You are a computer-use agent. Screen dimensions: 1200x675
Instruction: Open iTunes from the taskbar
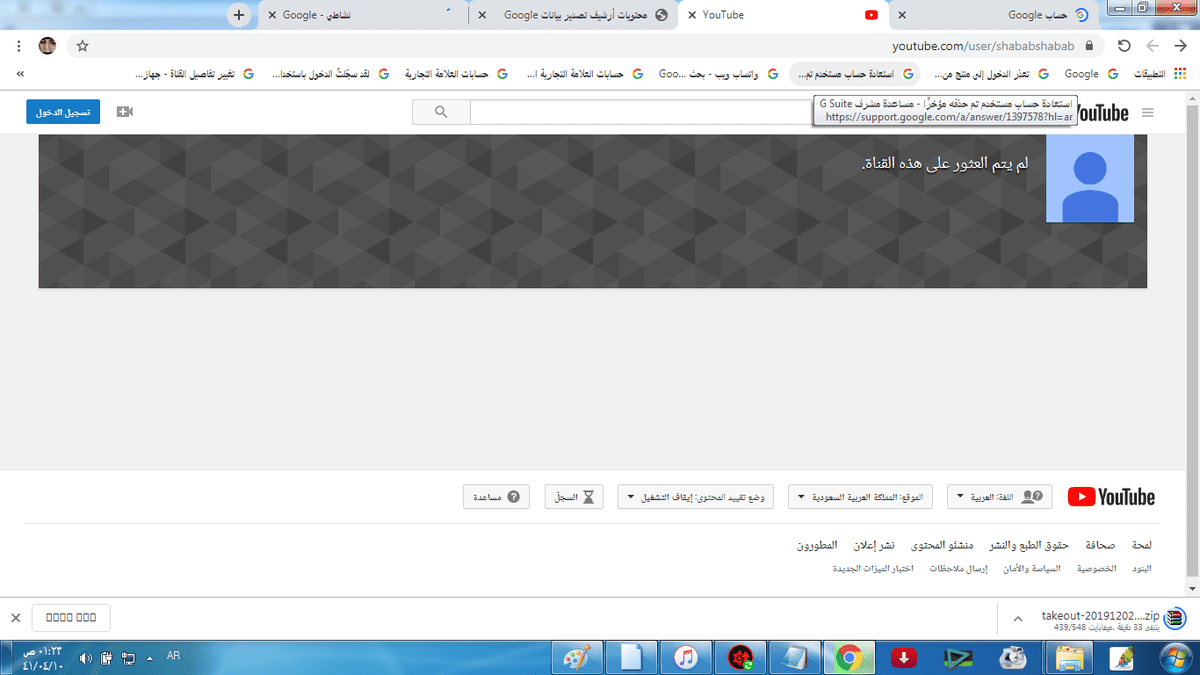coord(685,658)
